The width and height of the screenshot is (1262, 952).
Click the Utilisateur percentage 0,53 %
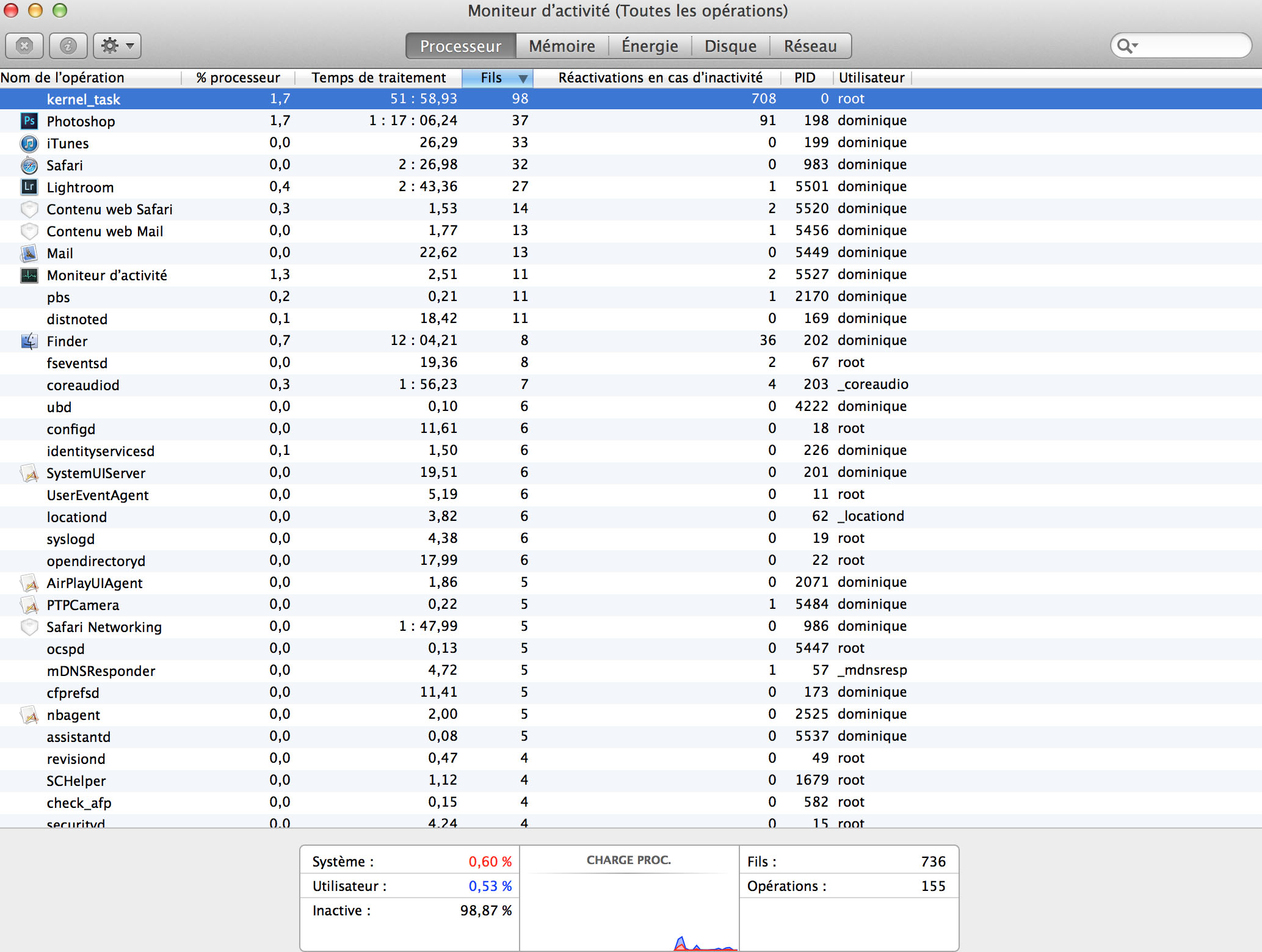[490, 886]
